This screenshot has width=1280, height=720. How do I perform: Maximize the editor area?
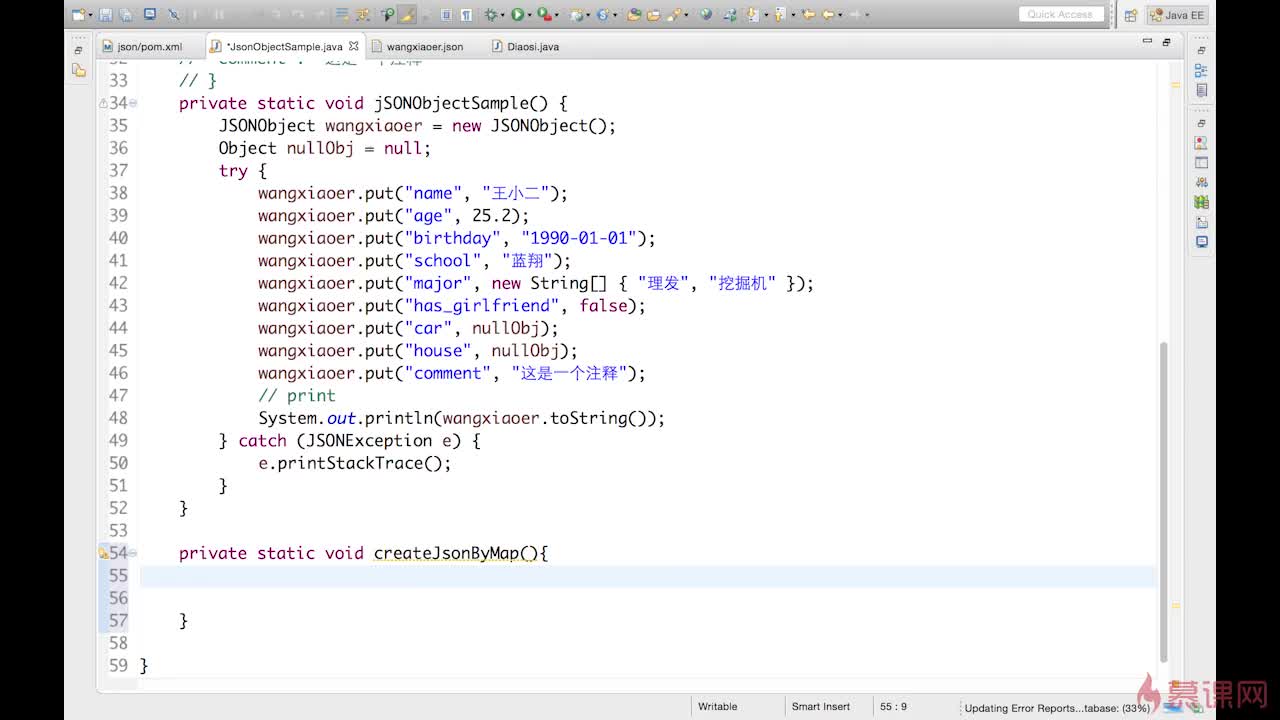[1166, 42]
